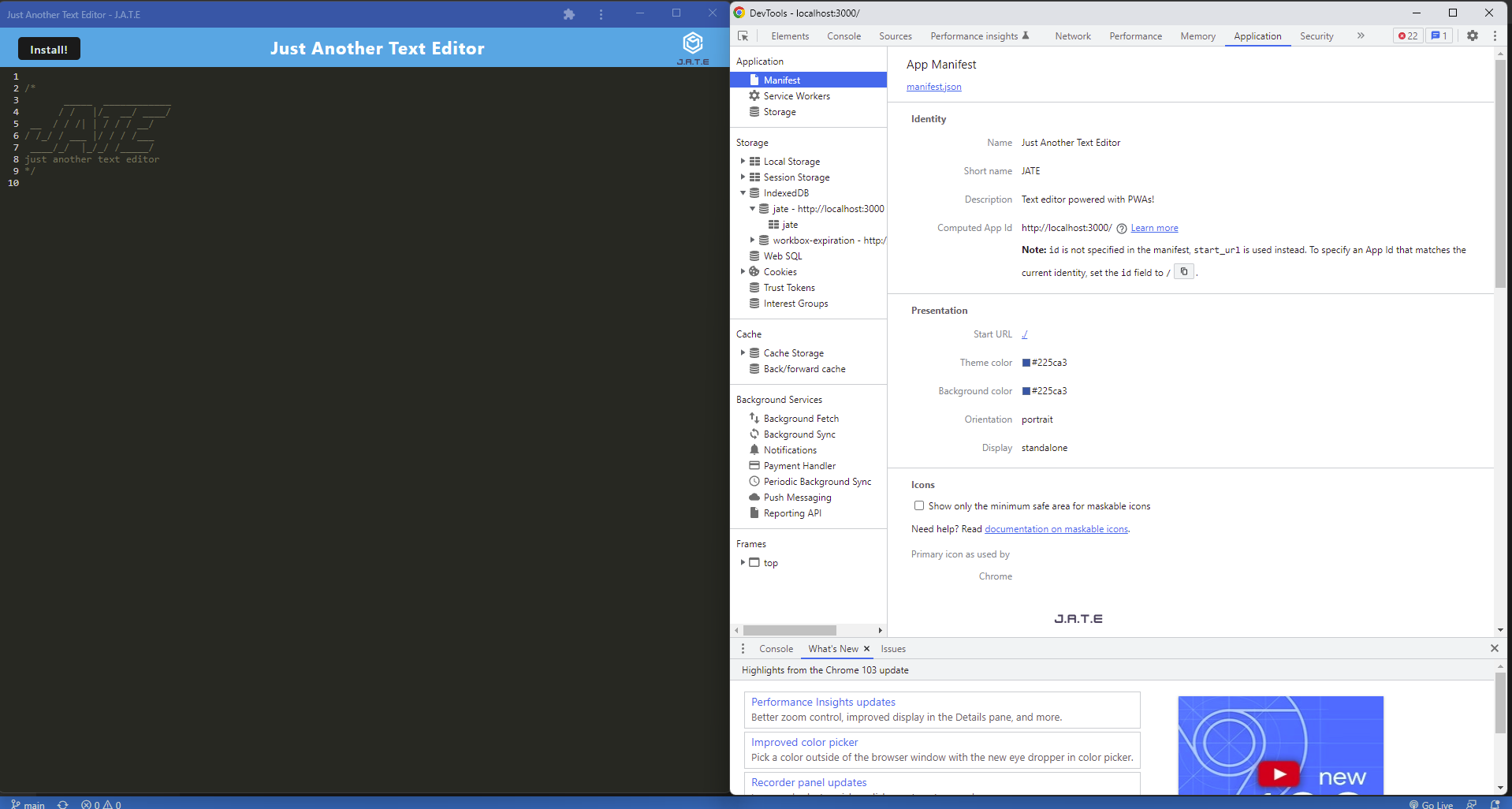Open DevTools settings gear
This screenshot has width=1512, height=809.
[x=1473, y=35]
